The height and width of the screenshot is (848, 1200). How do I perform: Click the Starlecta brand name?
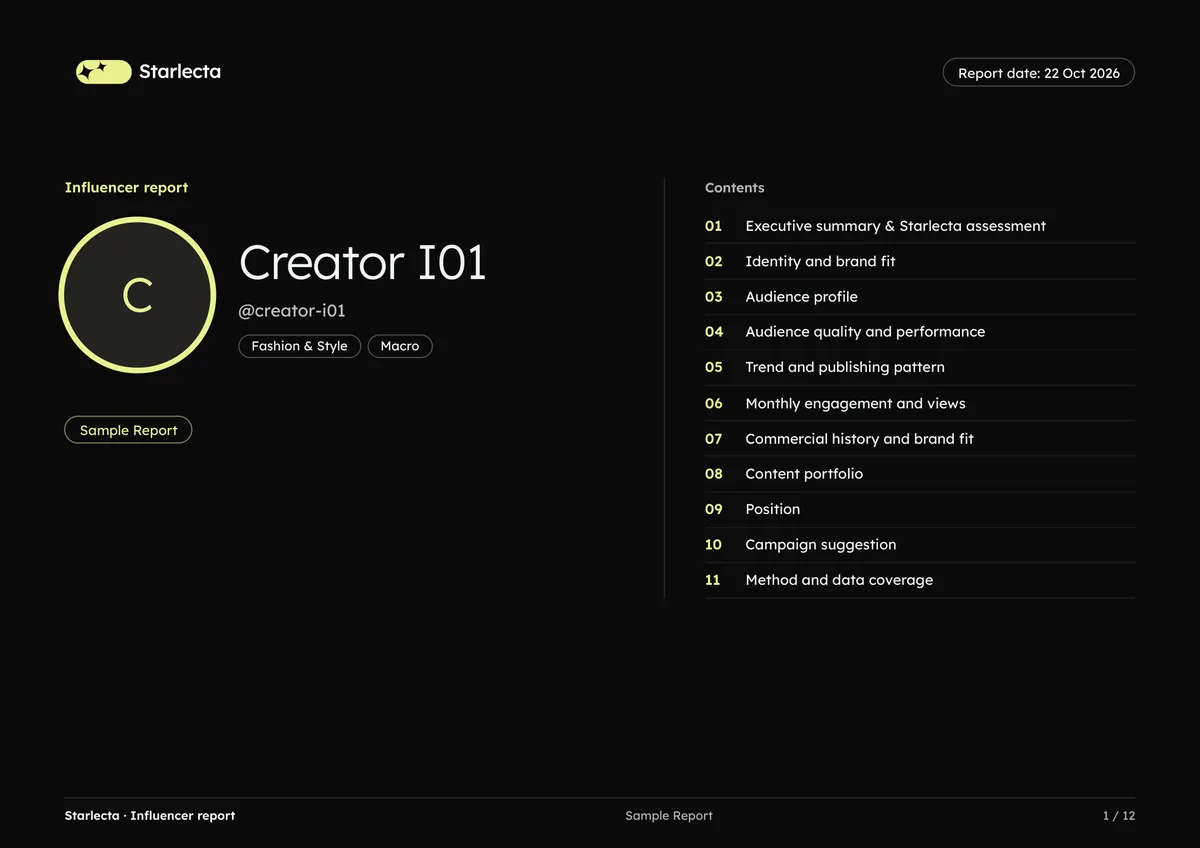(180, 72)
